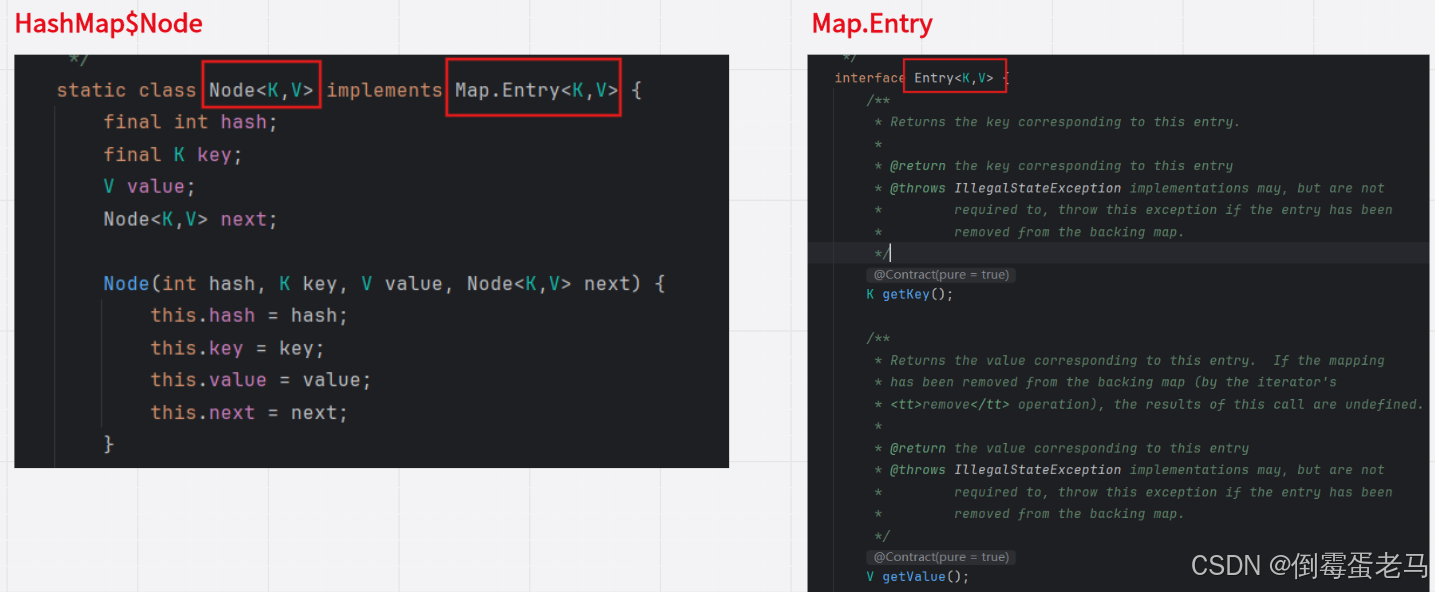
Task: Select the final int hash field declaration
Action: click(x=190, y=121)
